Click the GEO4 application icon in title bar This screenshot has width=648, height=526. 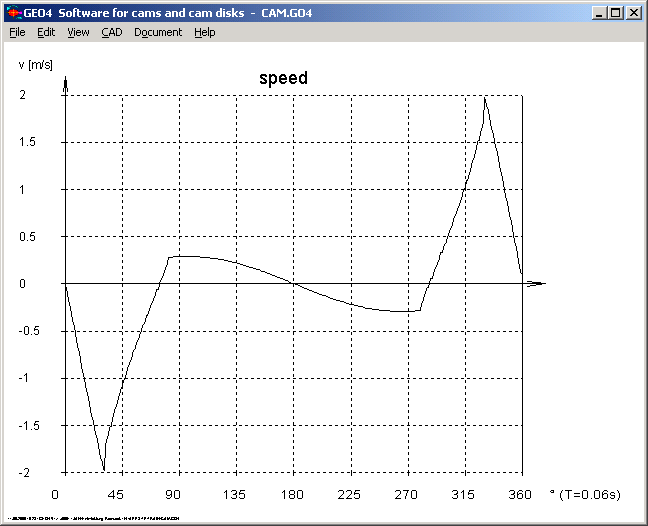click(x=12, y=13)
